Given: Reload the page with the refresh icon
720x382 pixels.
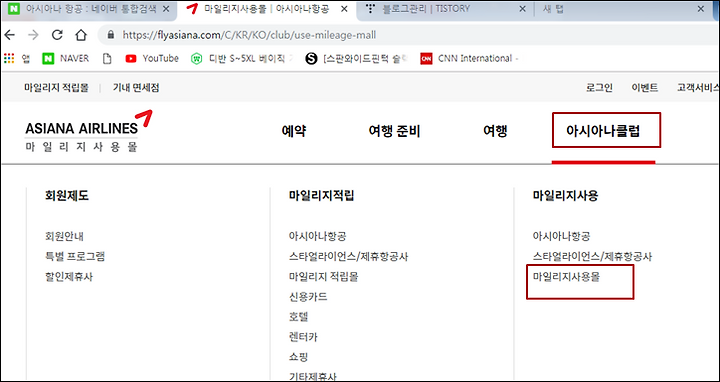Looking at the screenshot, I should (57, 35).
